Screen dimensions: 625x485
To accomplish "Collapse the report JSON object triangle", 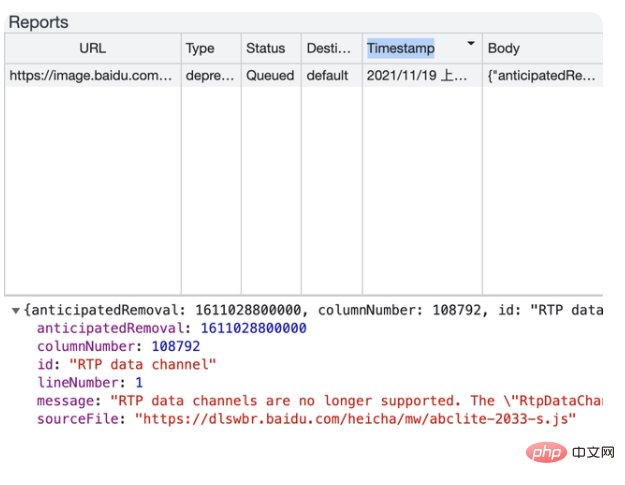I will [16, 310].
